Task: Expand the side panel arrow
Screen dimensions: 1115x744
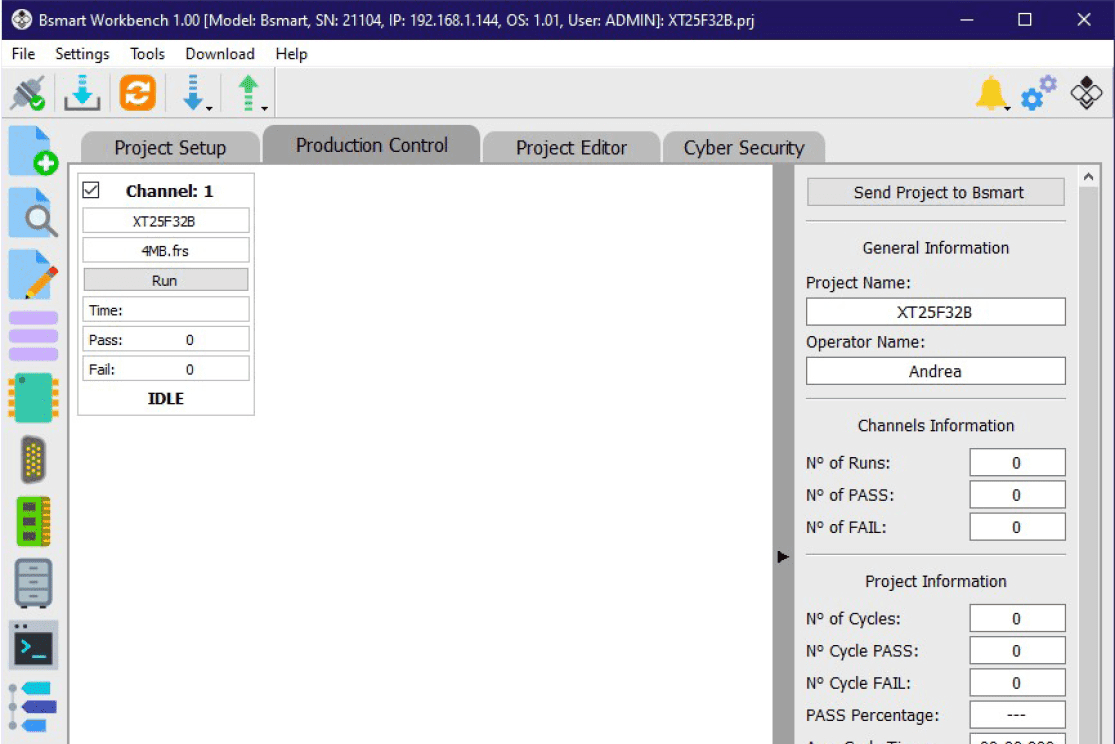Action: pyautogui.click(x=783, y=557)
